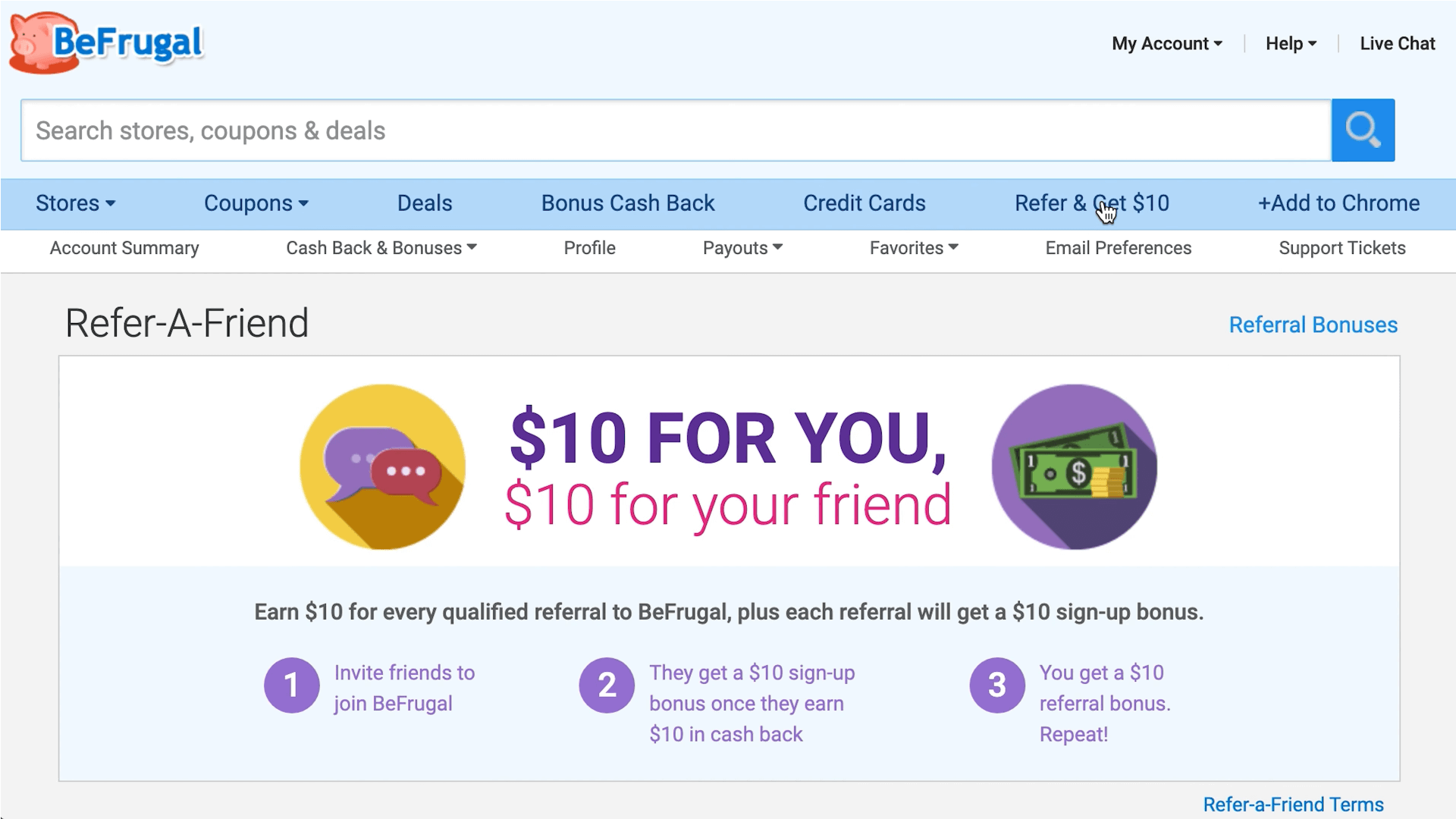The image size is (1456, 819).
Task: Expand the My Account dropdown
Action: (x=1166, y=44)
